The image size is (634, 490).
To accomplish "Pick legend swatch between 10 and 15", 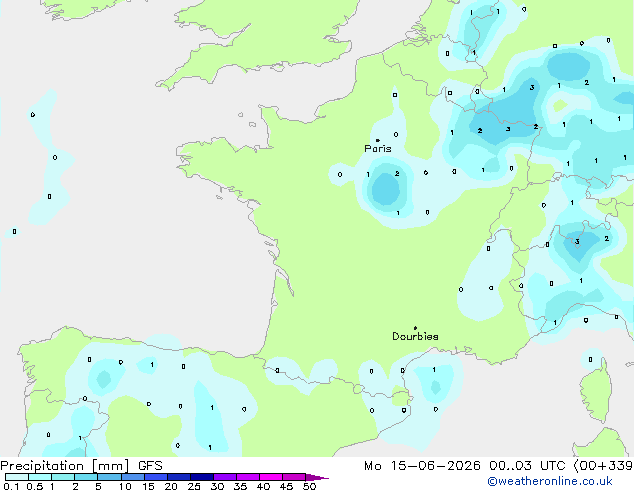I will coord(132,477).
